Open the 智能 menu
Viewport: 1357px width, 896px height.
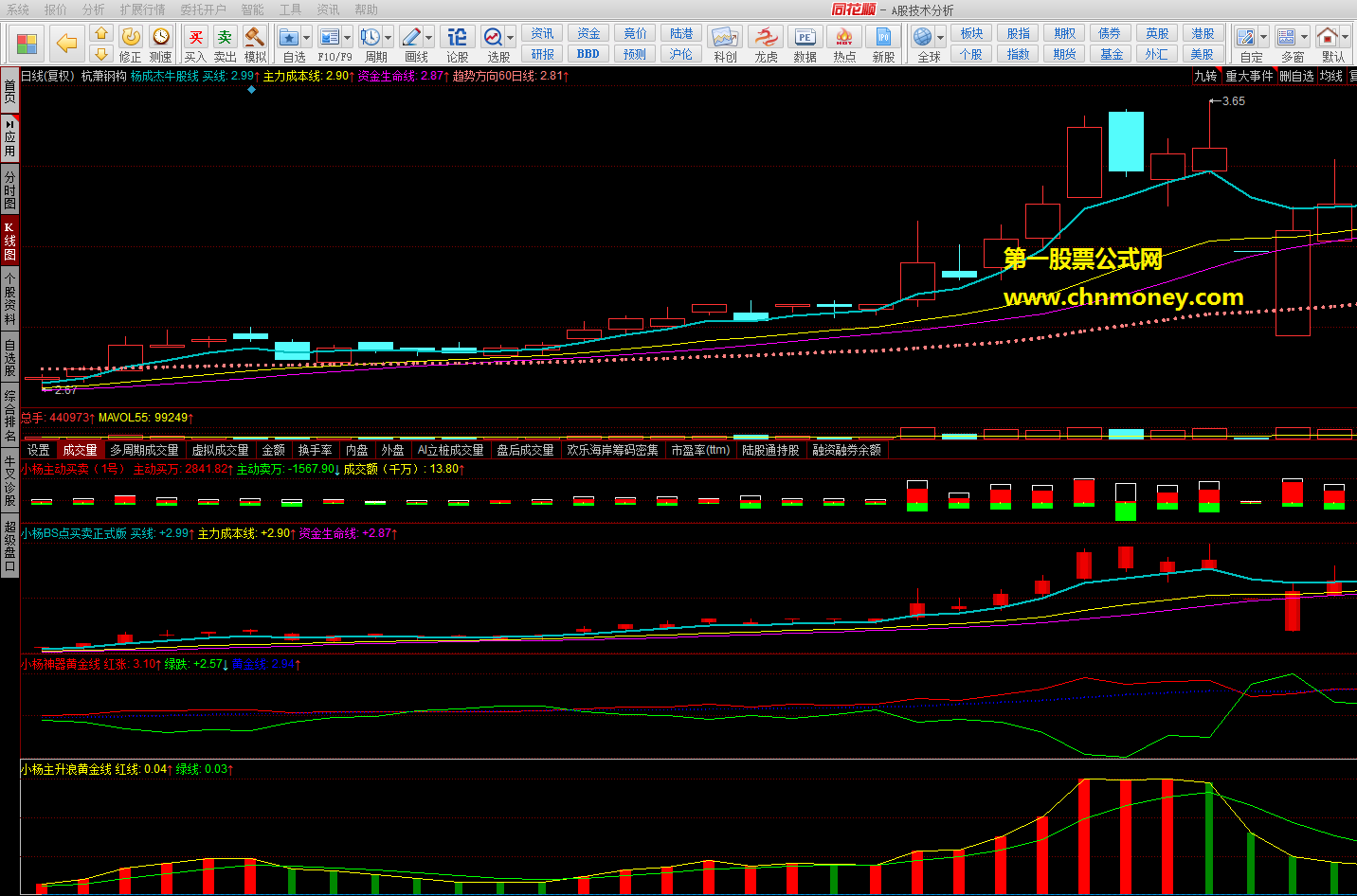253,9
